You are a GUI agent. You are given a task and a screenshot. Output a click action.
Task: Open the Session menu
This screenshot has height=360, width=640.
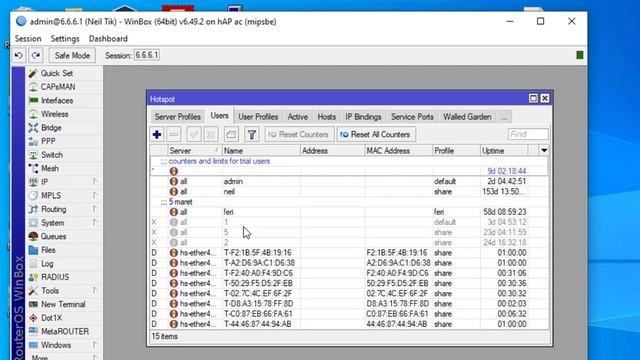[x=28, y=39]
